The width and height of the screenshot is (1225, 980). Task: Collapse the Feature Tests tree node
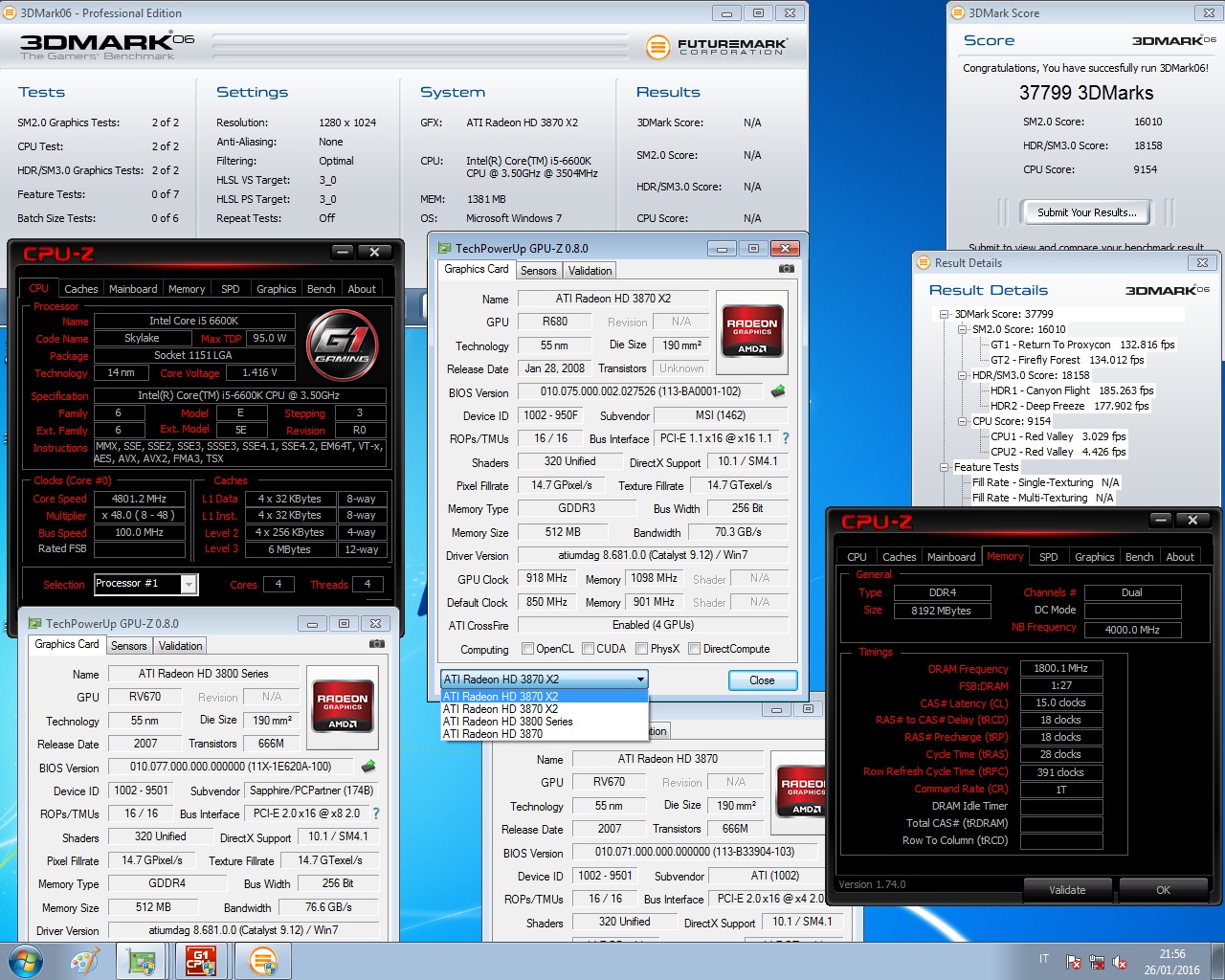[944, 467]
